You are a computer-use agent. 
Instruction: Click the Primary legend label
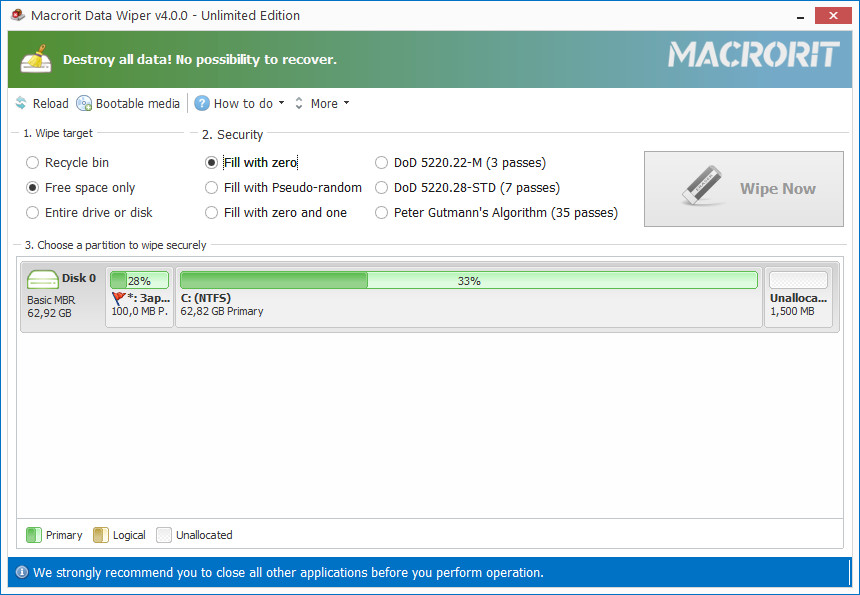pos(64,535)
